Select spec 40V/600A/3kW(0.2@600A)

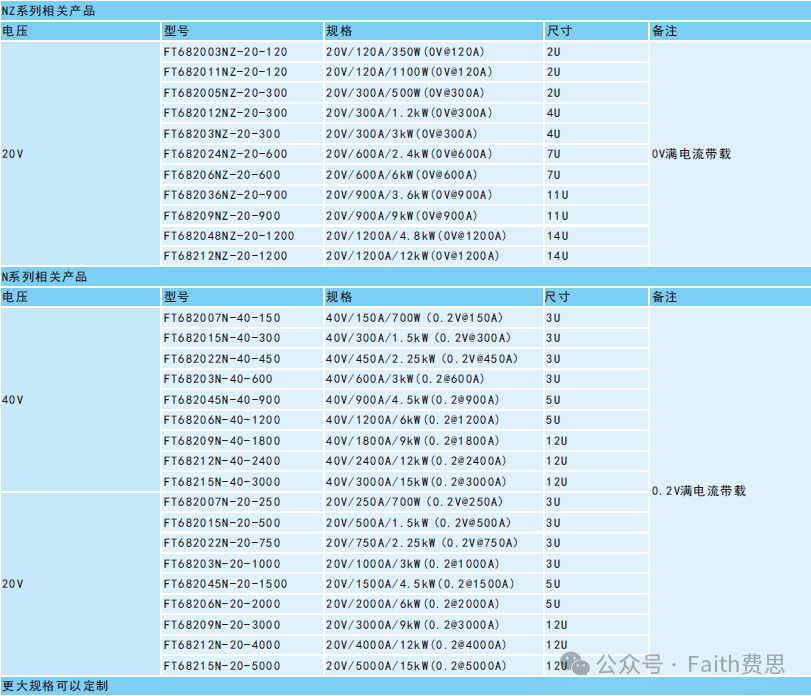(405, 379)
